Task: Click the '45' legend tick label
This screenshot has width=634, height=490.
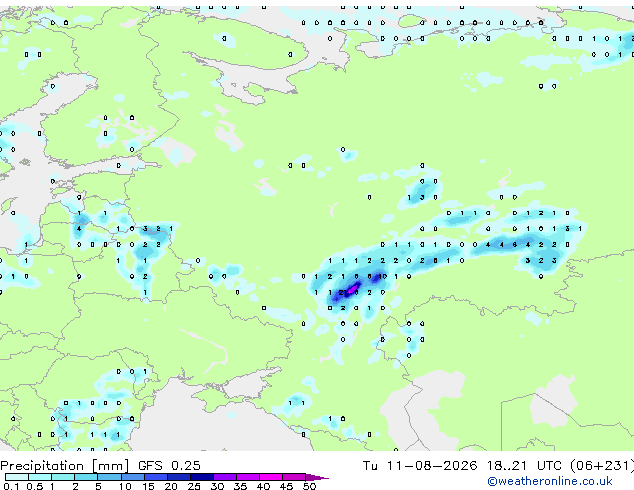Action: [286, 486]
